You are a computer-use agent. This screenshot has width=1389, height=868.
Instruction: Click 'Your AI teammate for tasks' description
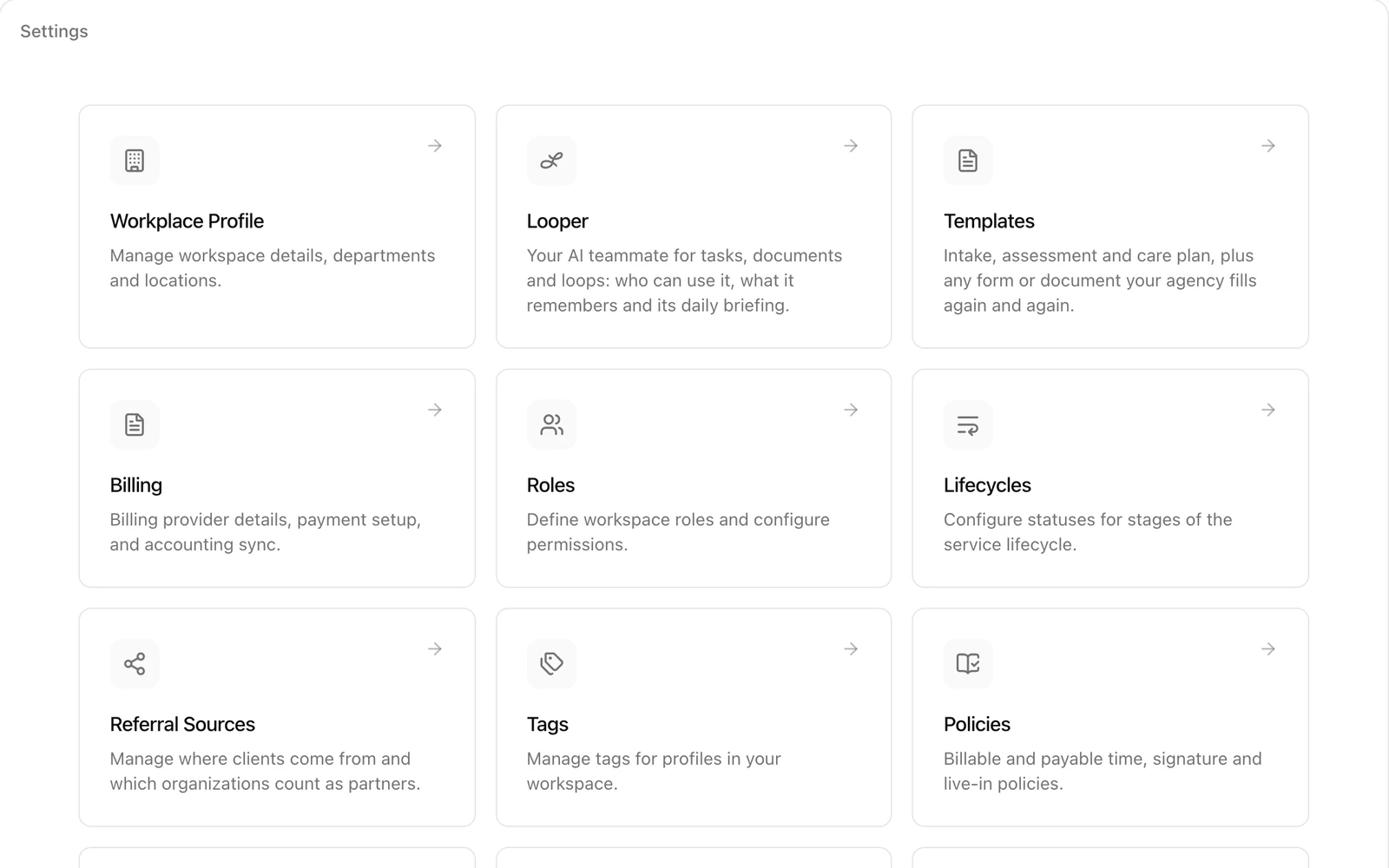coord(684,280)
